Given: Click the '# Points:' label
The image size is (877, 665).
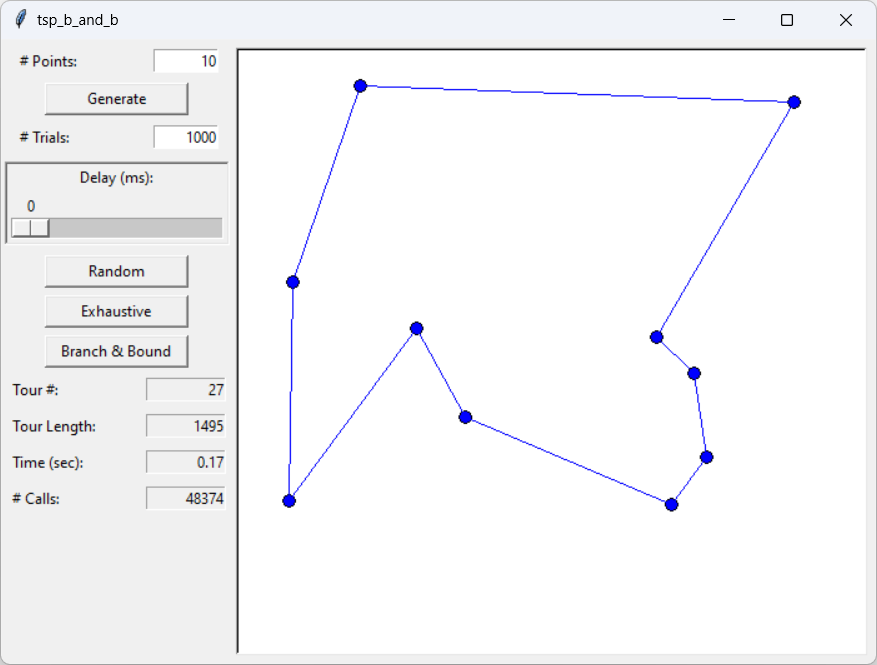Looking at the screenshot, I should pyautogui.click(x=48, y=61).
